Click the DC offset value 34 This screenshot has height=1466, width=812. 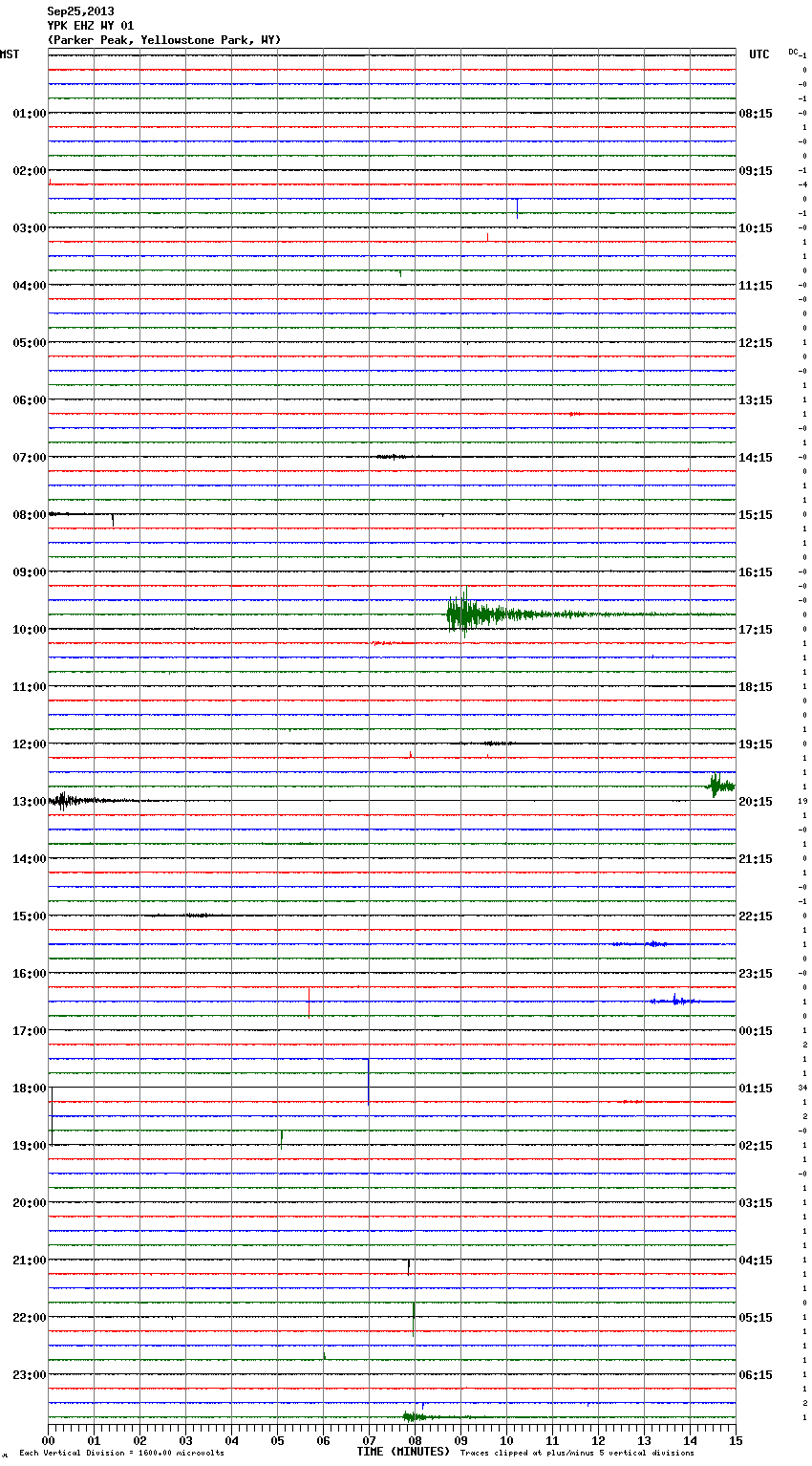803,1088
